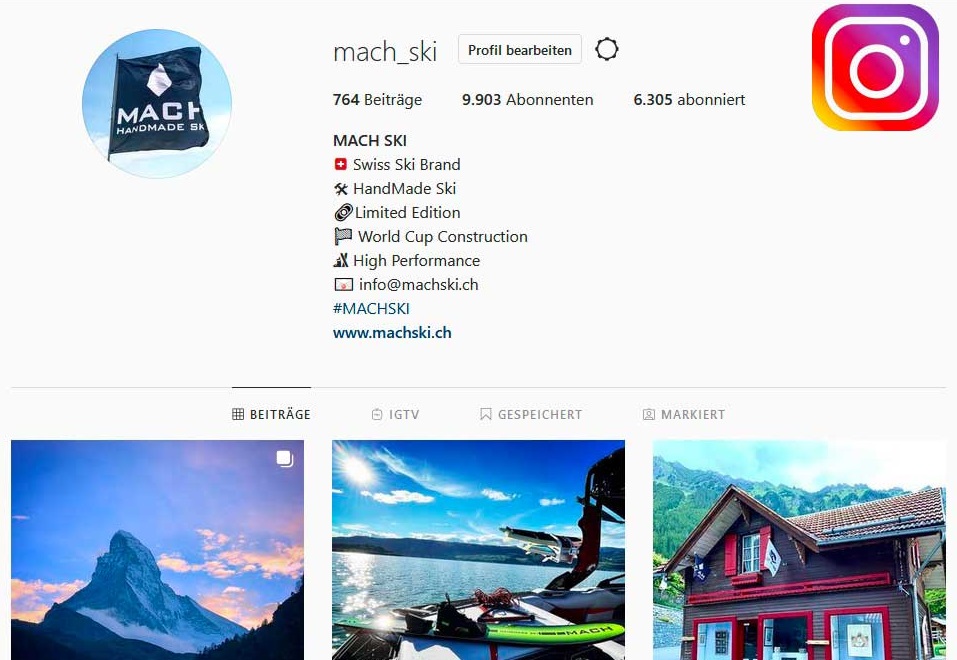Open the 6.305 abonniert following list

[x=689, y=100]
